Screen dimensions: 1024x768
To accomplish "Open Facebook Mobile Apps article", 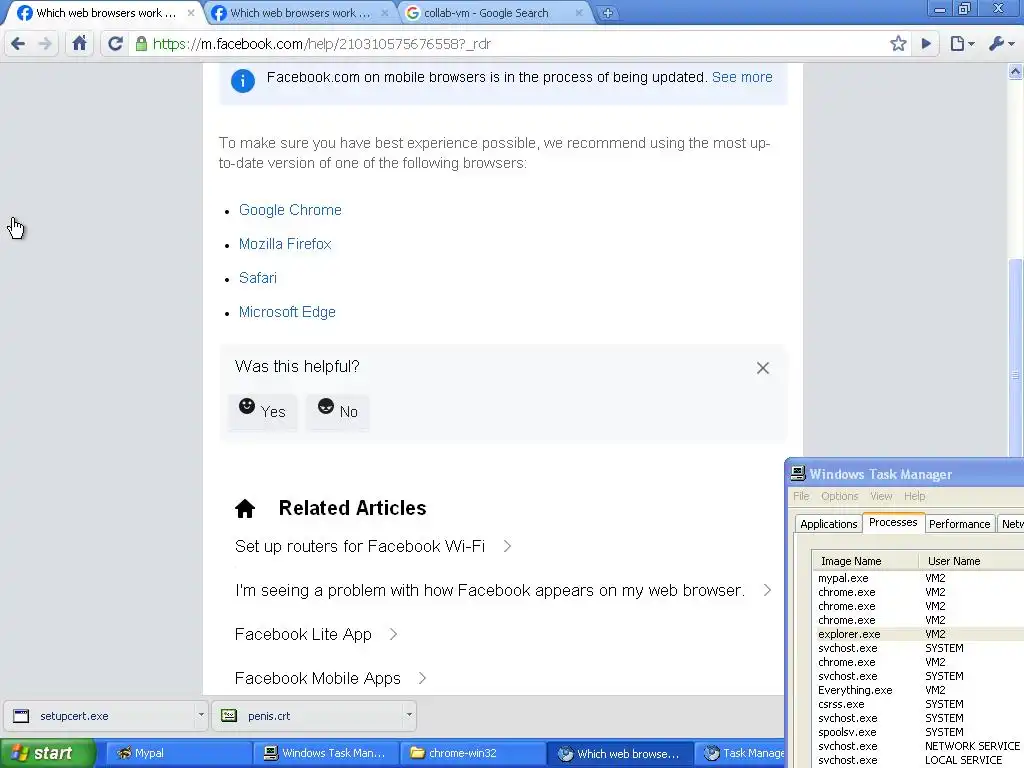I will coord(317,679).
